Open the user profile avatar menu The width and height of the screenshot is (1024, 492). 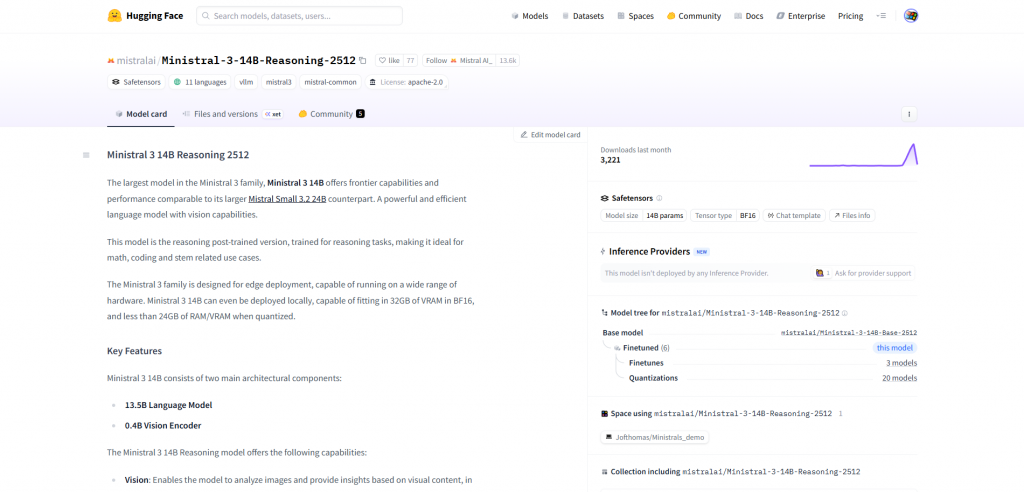tap(910, 16)
